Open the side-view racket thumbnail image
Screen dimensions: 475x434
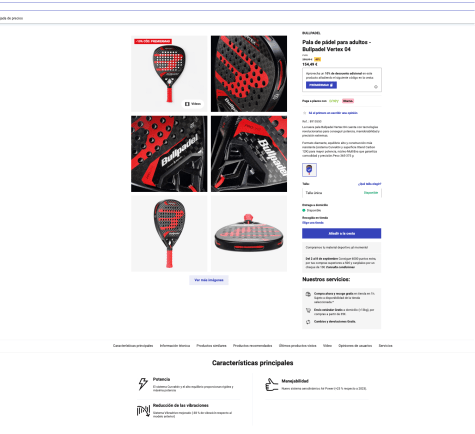coord(249,234)
